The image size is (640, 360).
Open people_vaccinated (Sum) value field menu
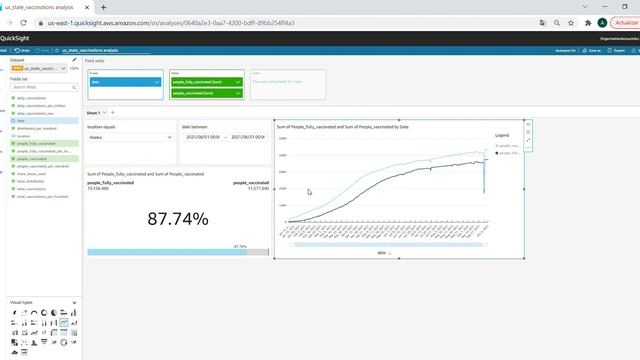[238, 93]
